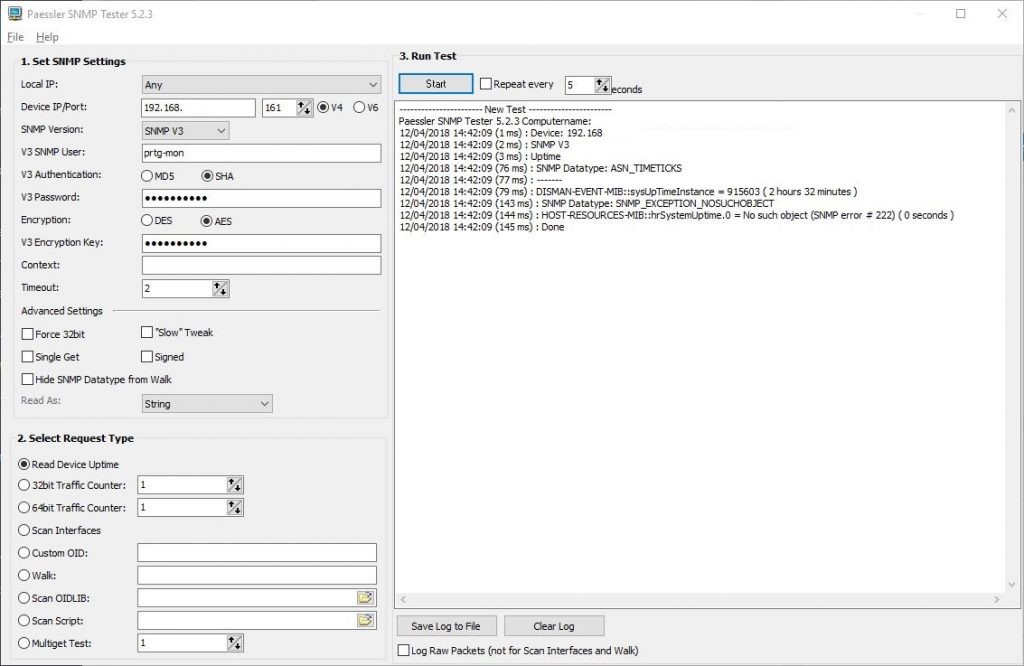Click the log scroll-right arrow

(x=997, y=599)
